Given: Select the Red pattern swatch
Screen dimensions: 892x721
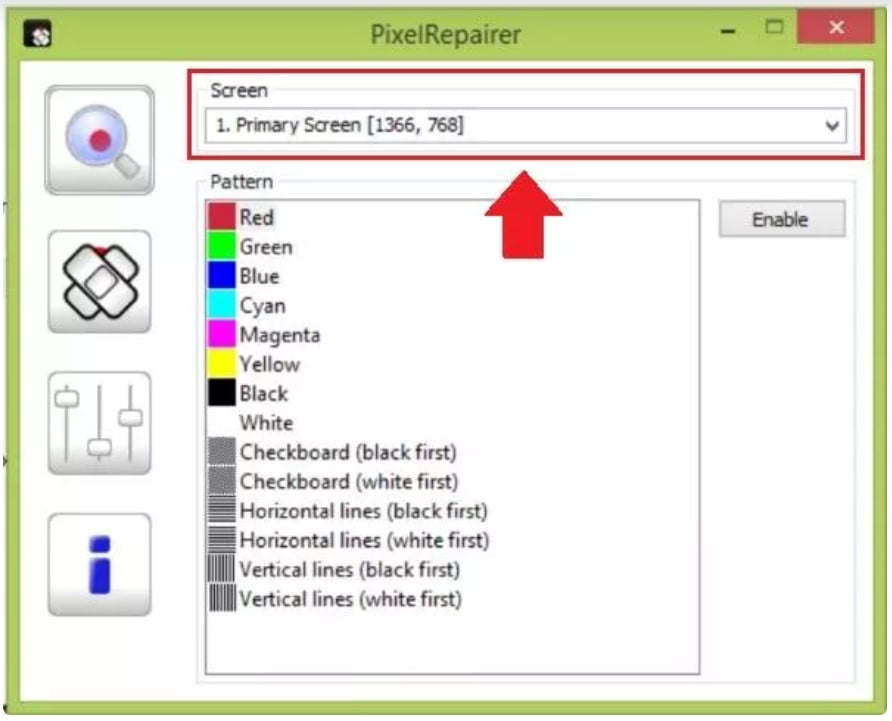Looking at the screenshot, I should 221,217.
